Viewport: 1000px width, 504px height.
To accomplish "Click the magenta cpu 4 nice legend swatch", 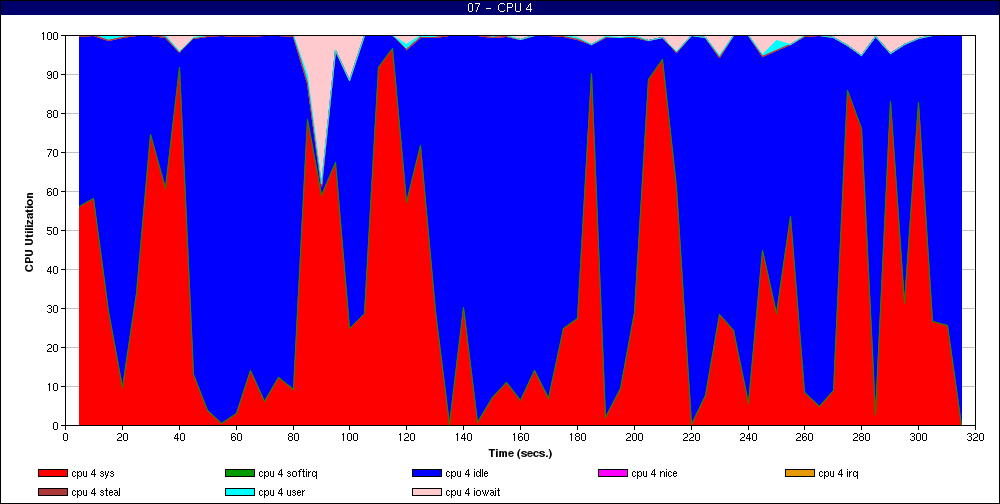I will 613,473.
